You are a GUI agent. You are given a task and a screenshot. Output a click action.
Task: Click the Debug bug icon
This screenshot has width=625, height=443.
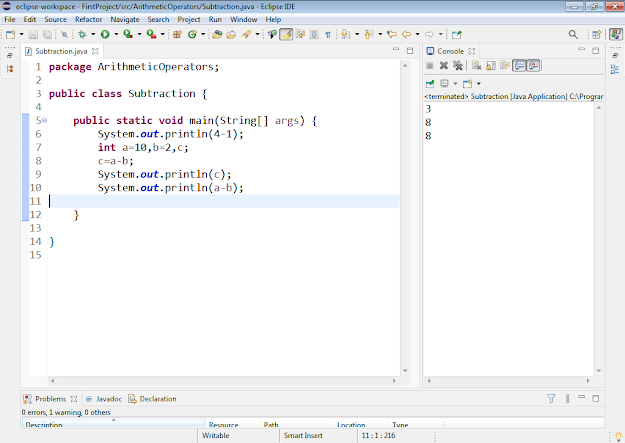(x=83, y=35)
